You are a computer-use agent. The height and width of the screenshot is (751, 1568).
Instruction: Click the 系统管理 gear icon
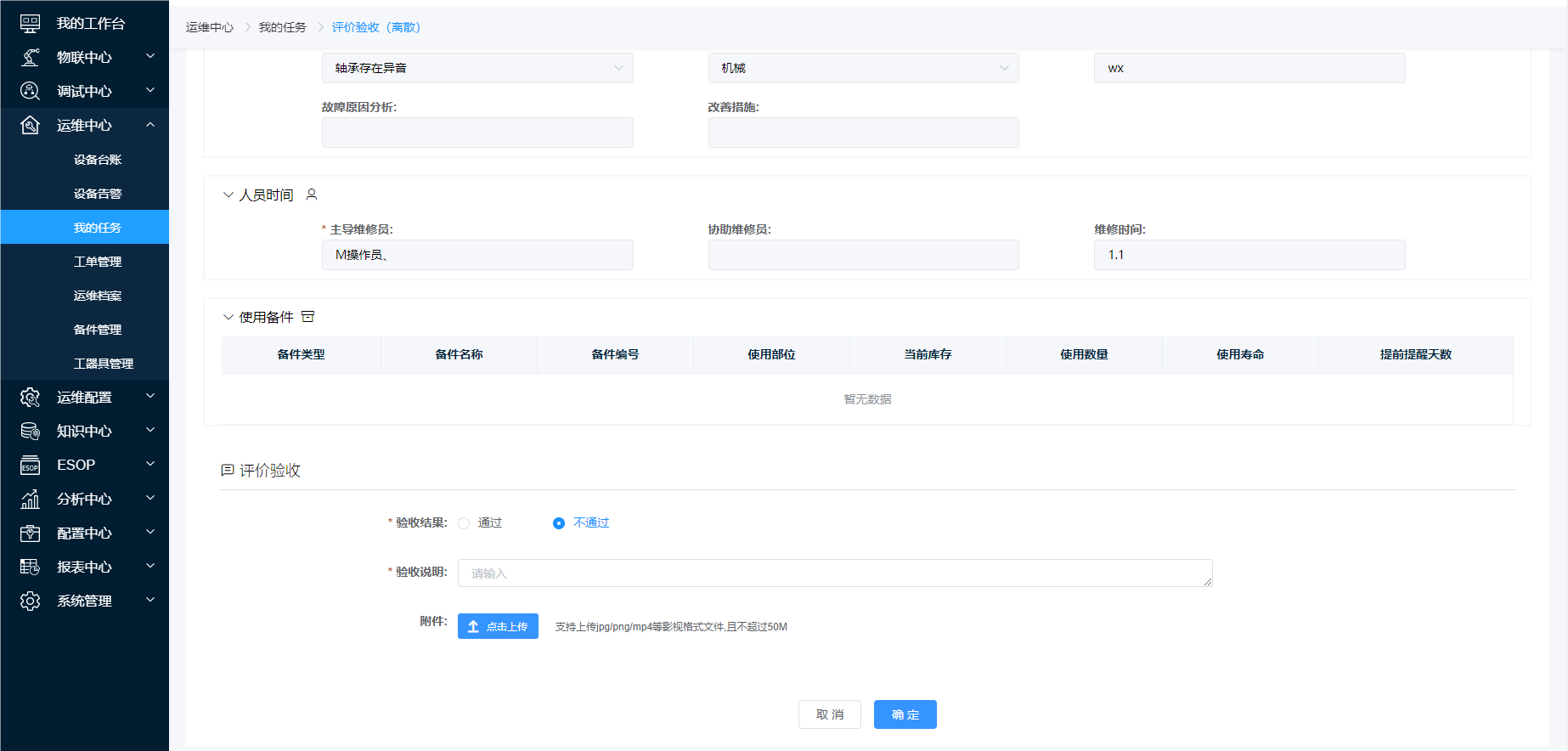pyautogui.click(x=30, y=601)
